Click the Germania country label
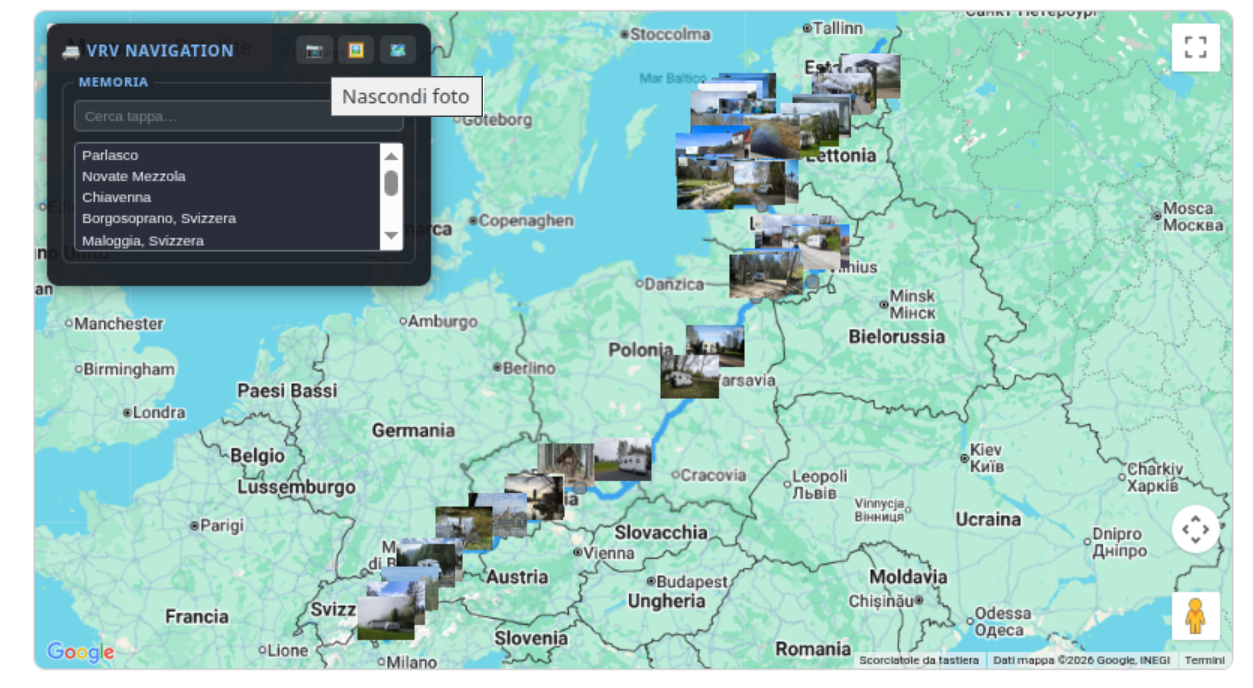Screen dimensions: 1253x688 413,430
